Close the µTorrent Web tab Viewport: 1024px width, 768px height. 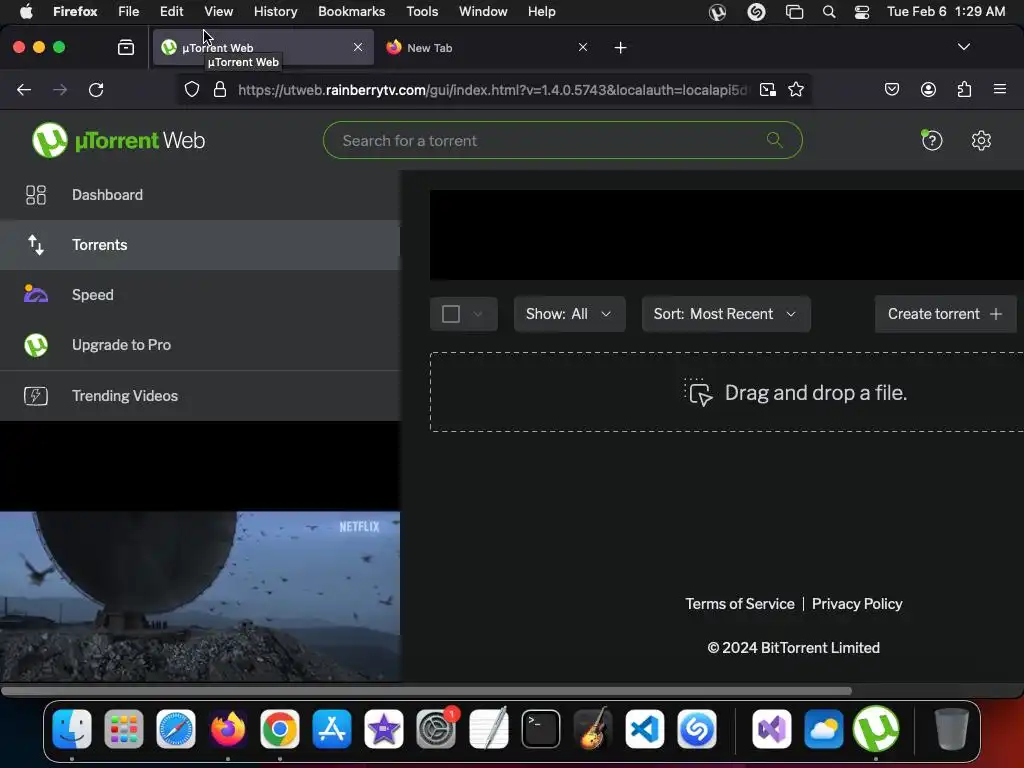[x=358, y=47]
